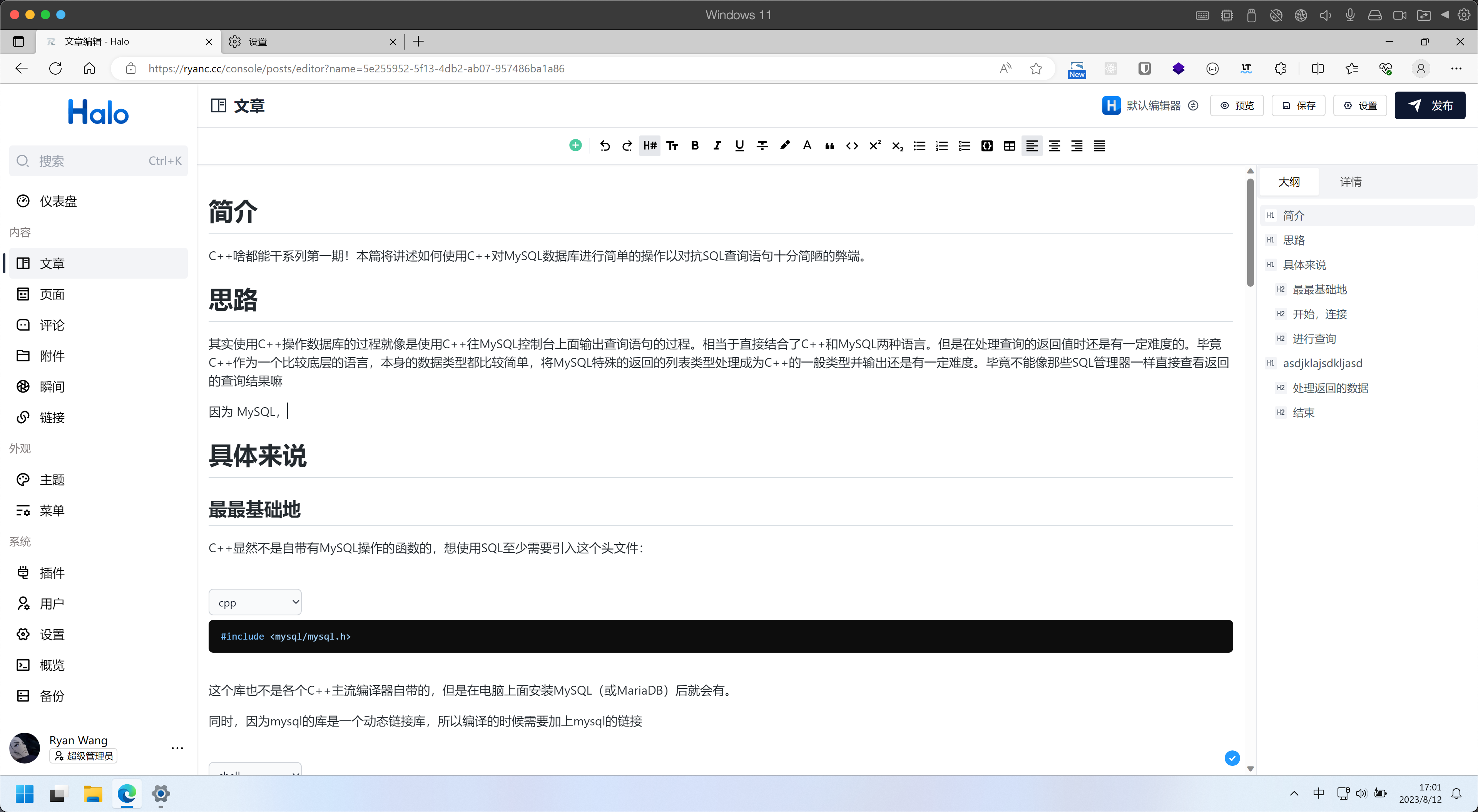This screenshot has width=1478, height=812.
Task: Insert an ordered list
Action: point(941,146)
